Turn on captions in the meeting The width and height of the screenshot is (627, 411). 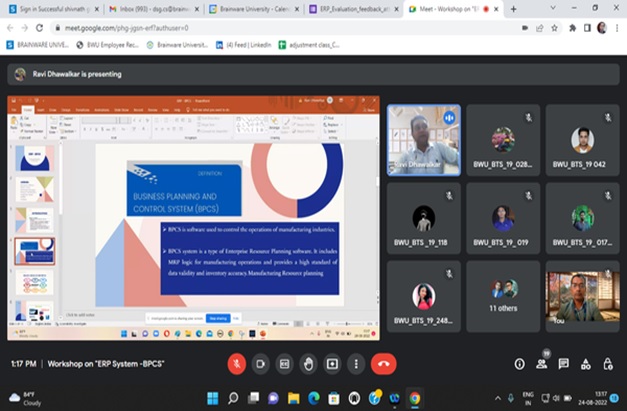[x=284, y=364]
